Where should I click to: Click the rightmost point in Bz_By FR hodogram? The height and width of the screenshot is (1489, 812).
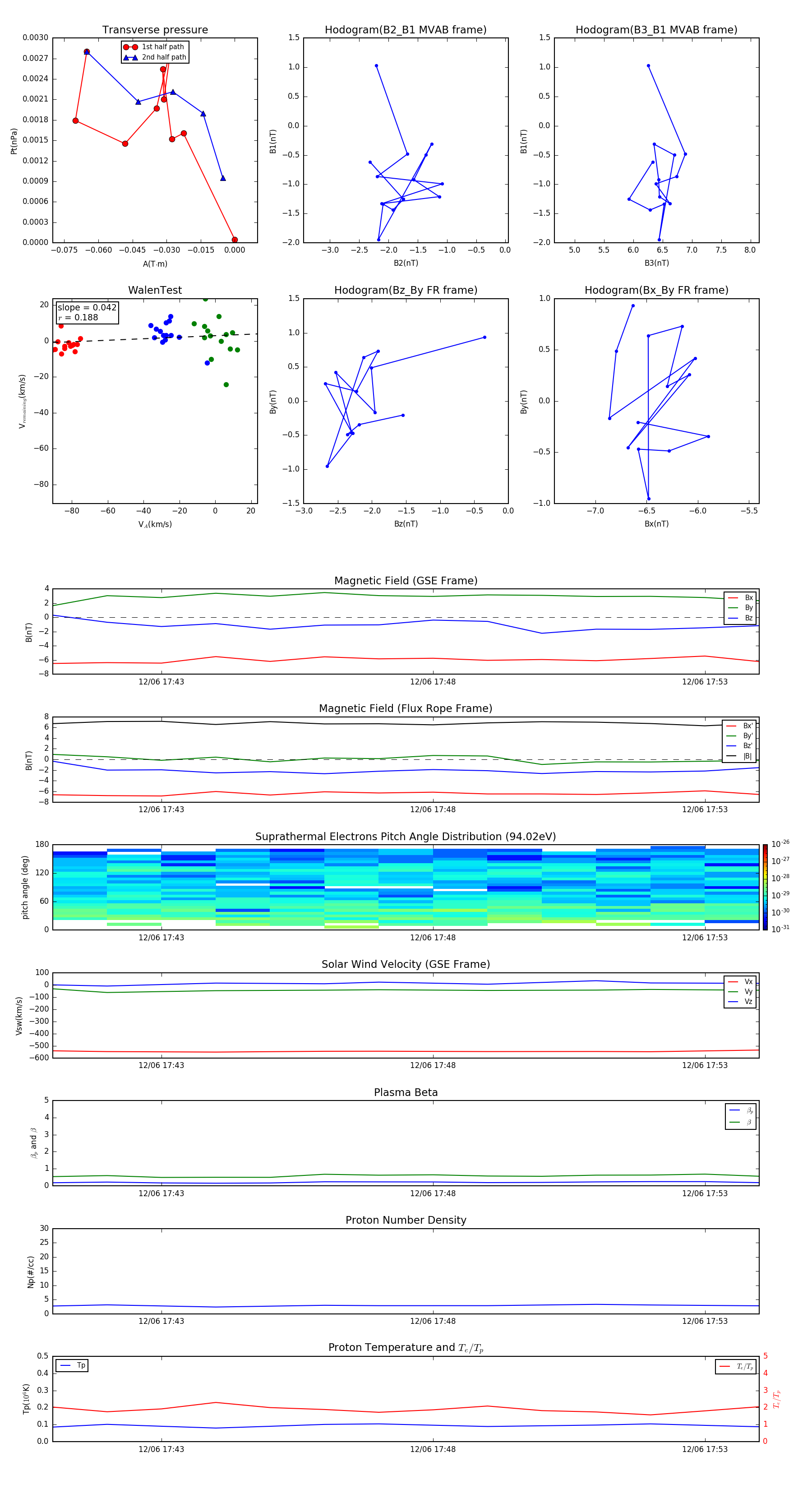(484, 338)
